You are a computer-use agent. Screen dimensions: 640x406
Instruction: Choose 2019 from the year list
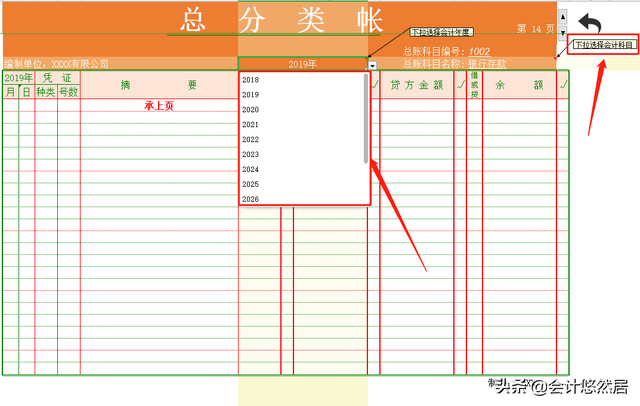pyautogui.click(x=250, y=95)
